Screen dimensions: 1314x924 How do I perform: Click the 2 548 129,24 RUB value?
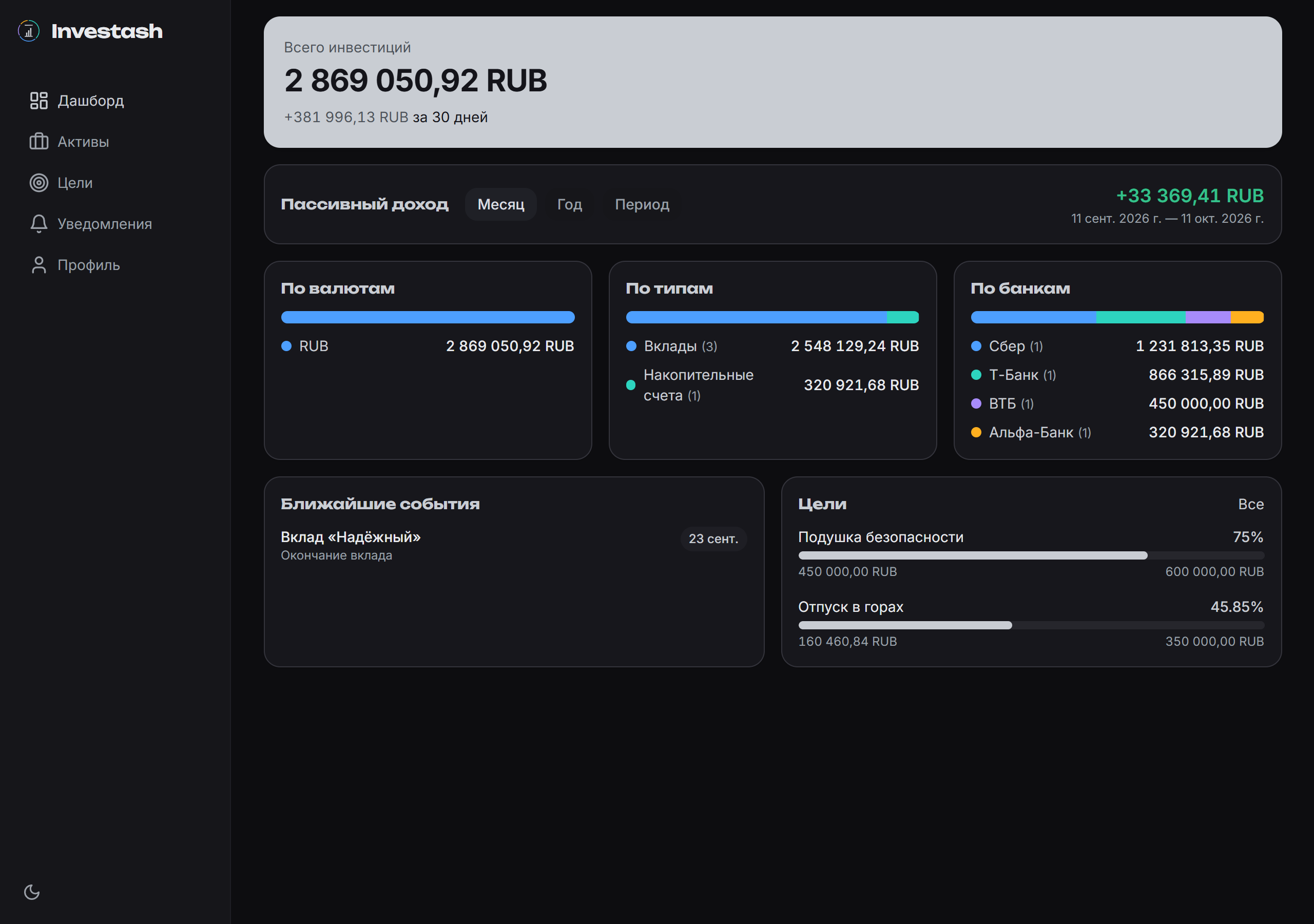point(855,346)
